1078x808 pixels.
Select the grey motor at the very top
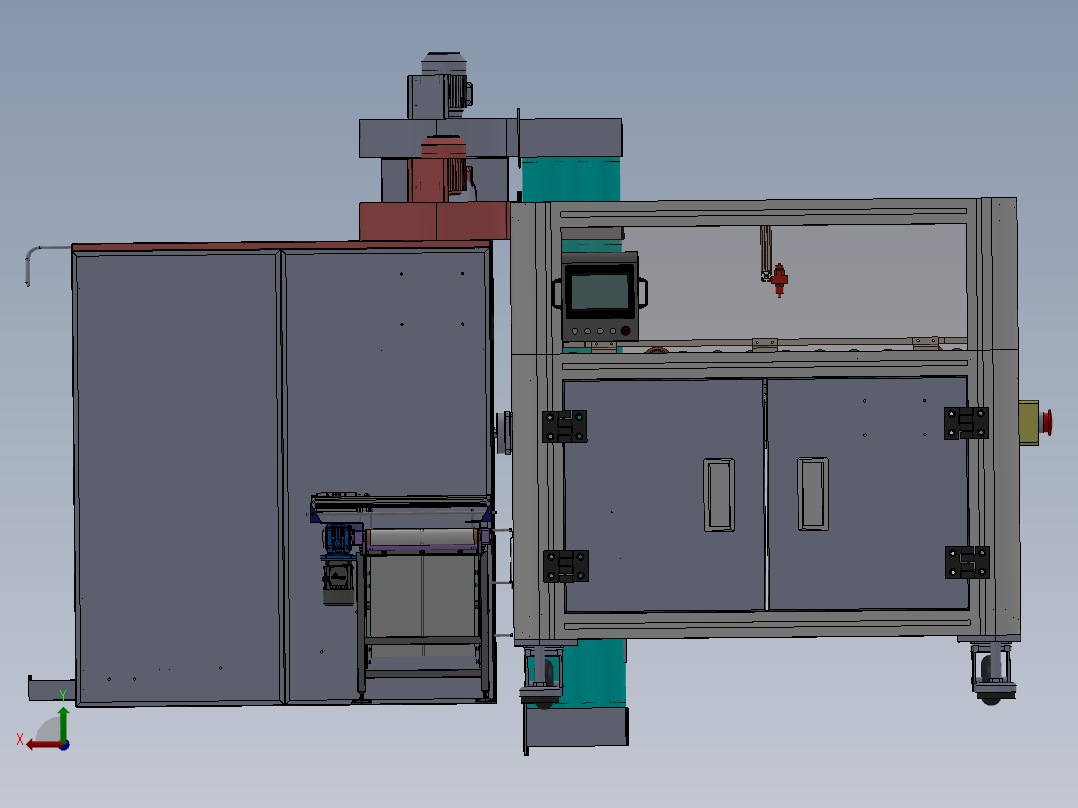click(438, 88)
